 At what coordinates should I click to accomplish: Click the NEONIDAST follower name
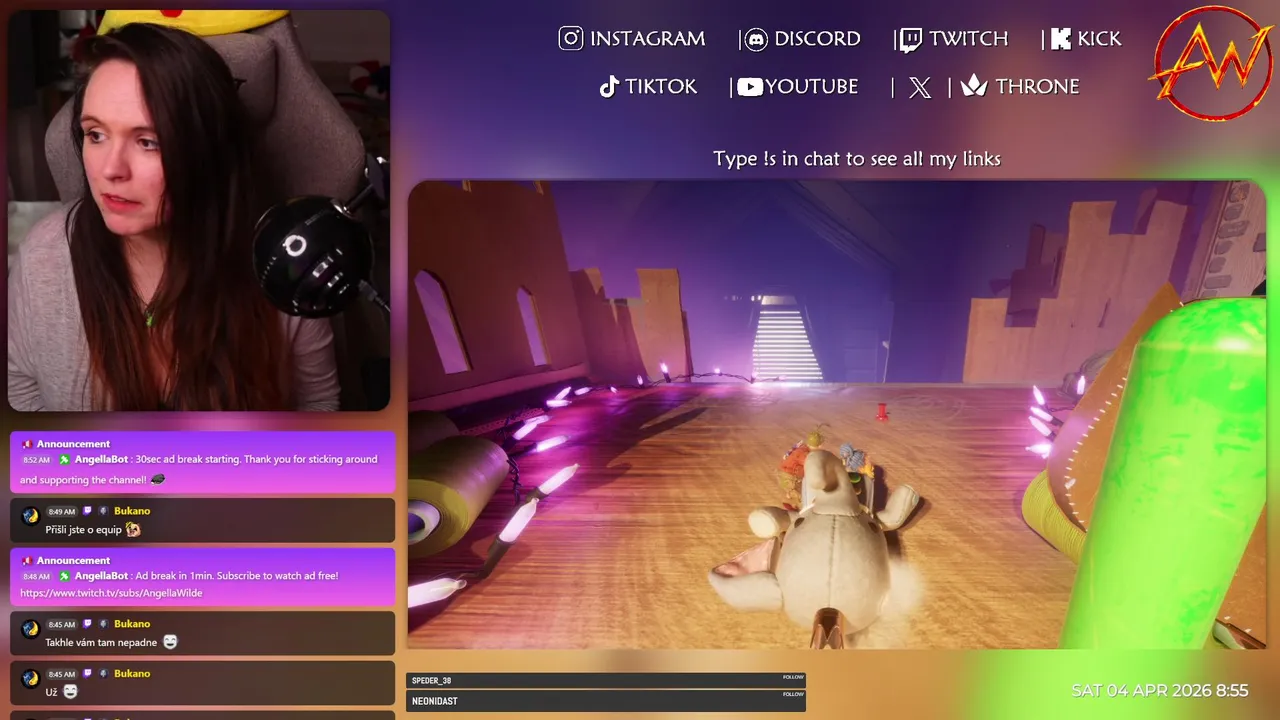pyautogui.click(x=435, y=702)
